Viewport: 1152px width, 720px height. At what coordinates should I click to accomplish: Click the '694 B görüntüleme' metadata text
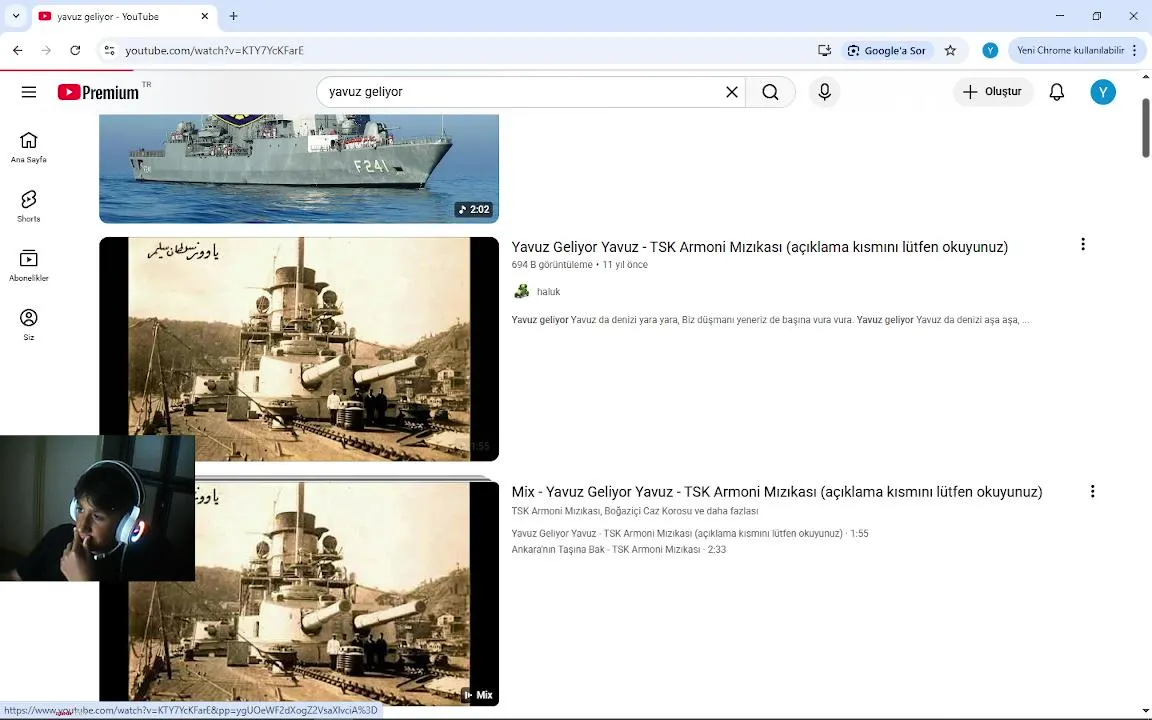click(x=552, y=264)
